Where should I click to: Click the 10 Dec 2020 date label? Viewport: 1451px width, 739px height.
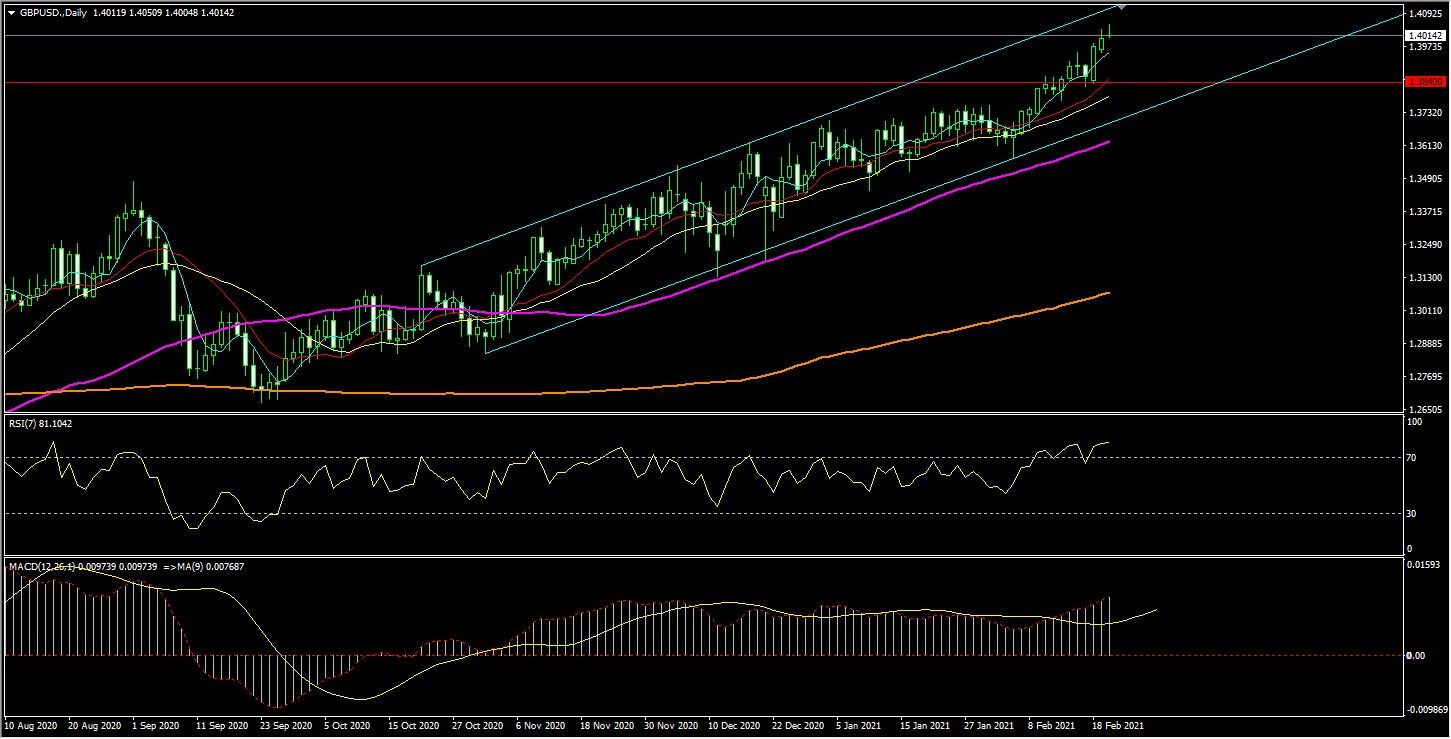click(x=732, y=726)
